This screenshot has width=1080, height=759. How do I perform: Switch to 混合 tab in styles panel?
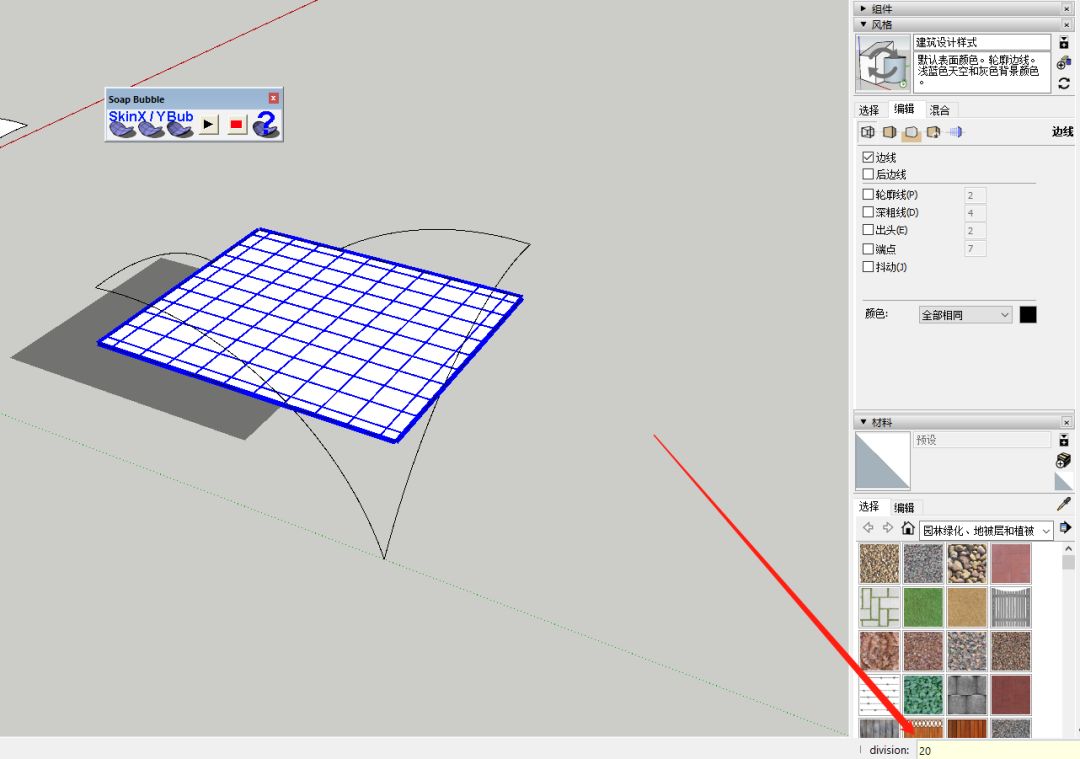(x=939, y=110)
